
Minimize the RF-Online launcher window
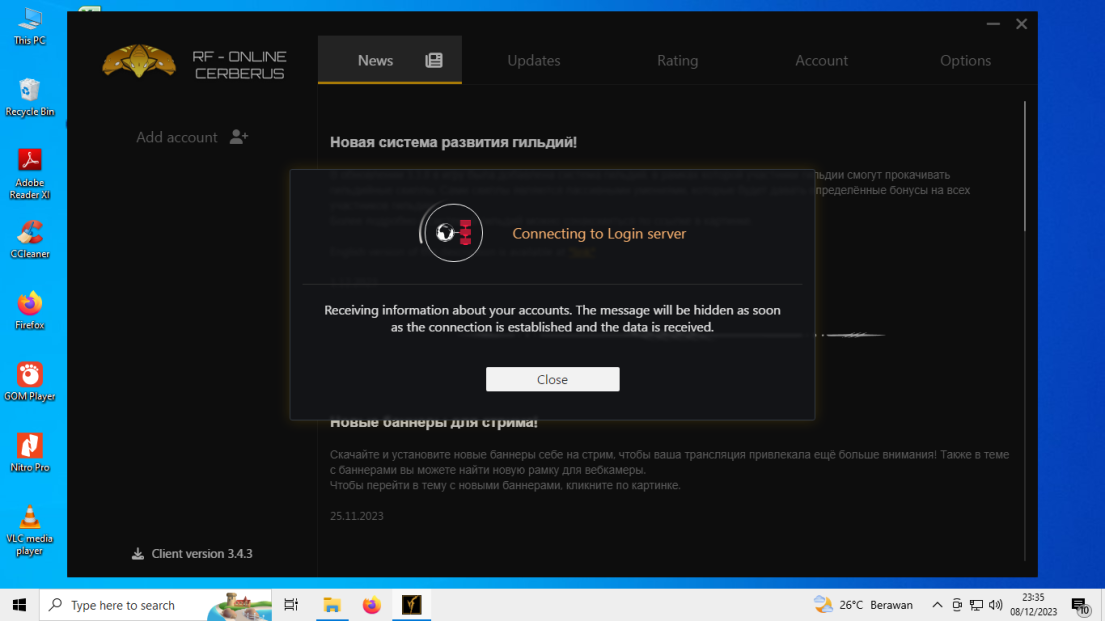(x=993, y=24)
